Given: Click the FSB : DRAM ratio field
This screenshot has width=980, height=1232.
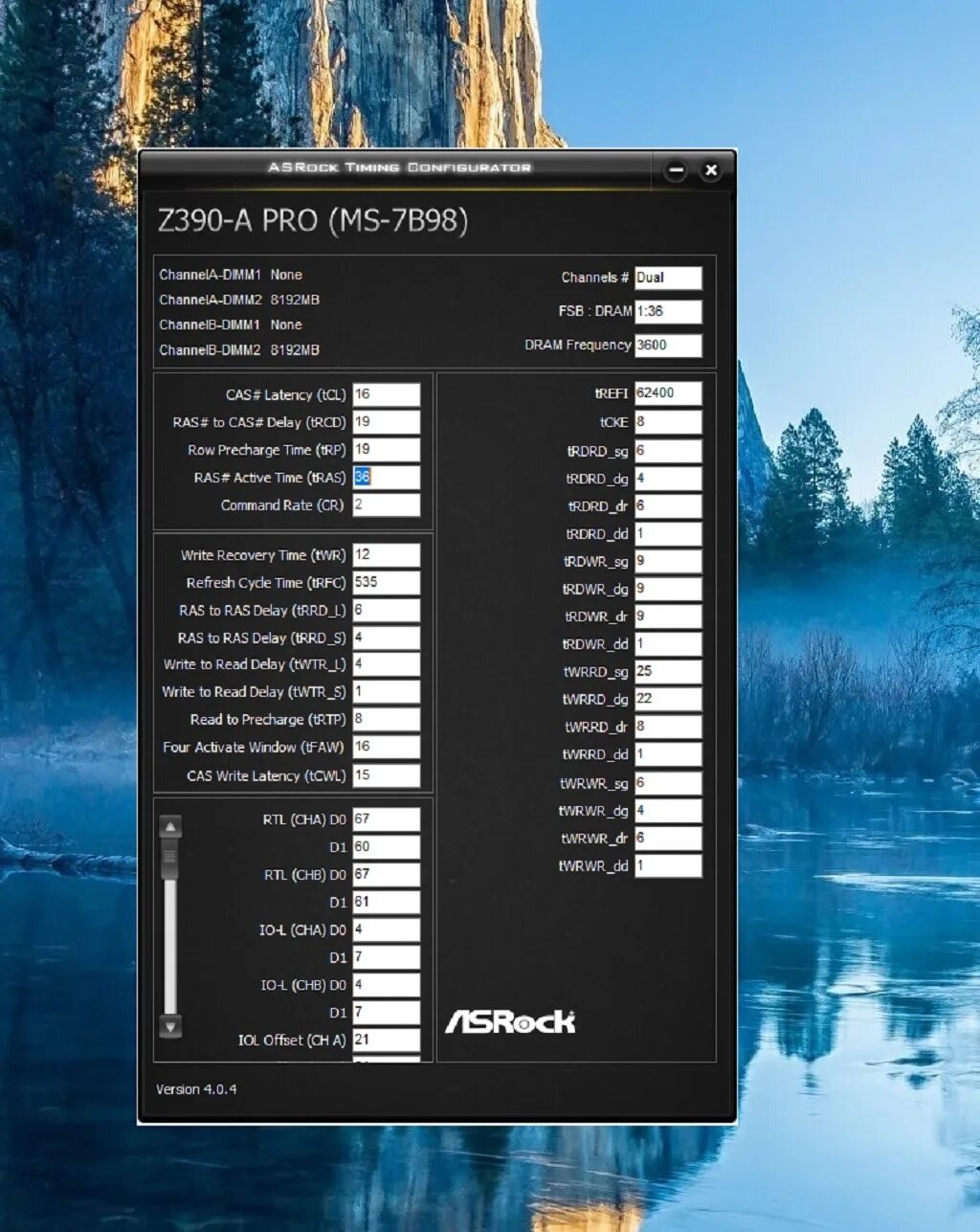Looking at the screenshot, I should (x=668, y=311).
